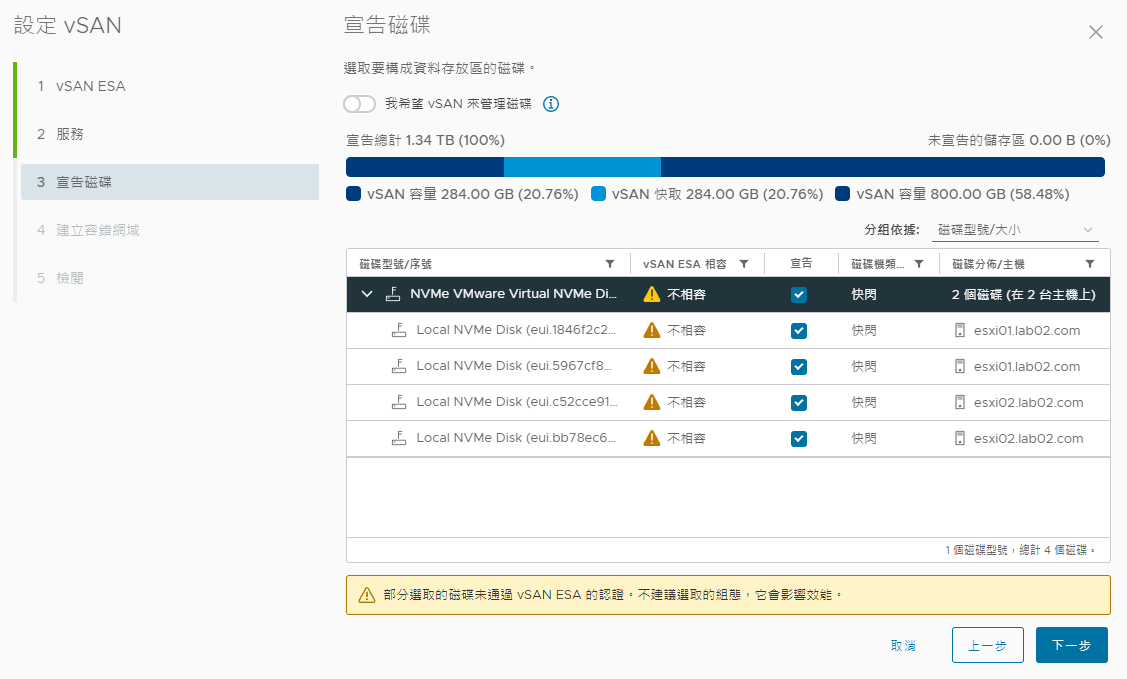Click disk icon for eui.c52cce91 row

399,402
